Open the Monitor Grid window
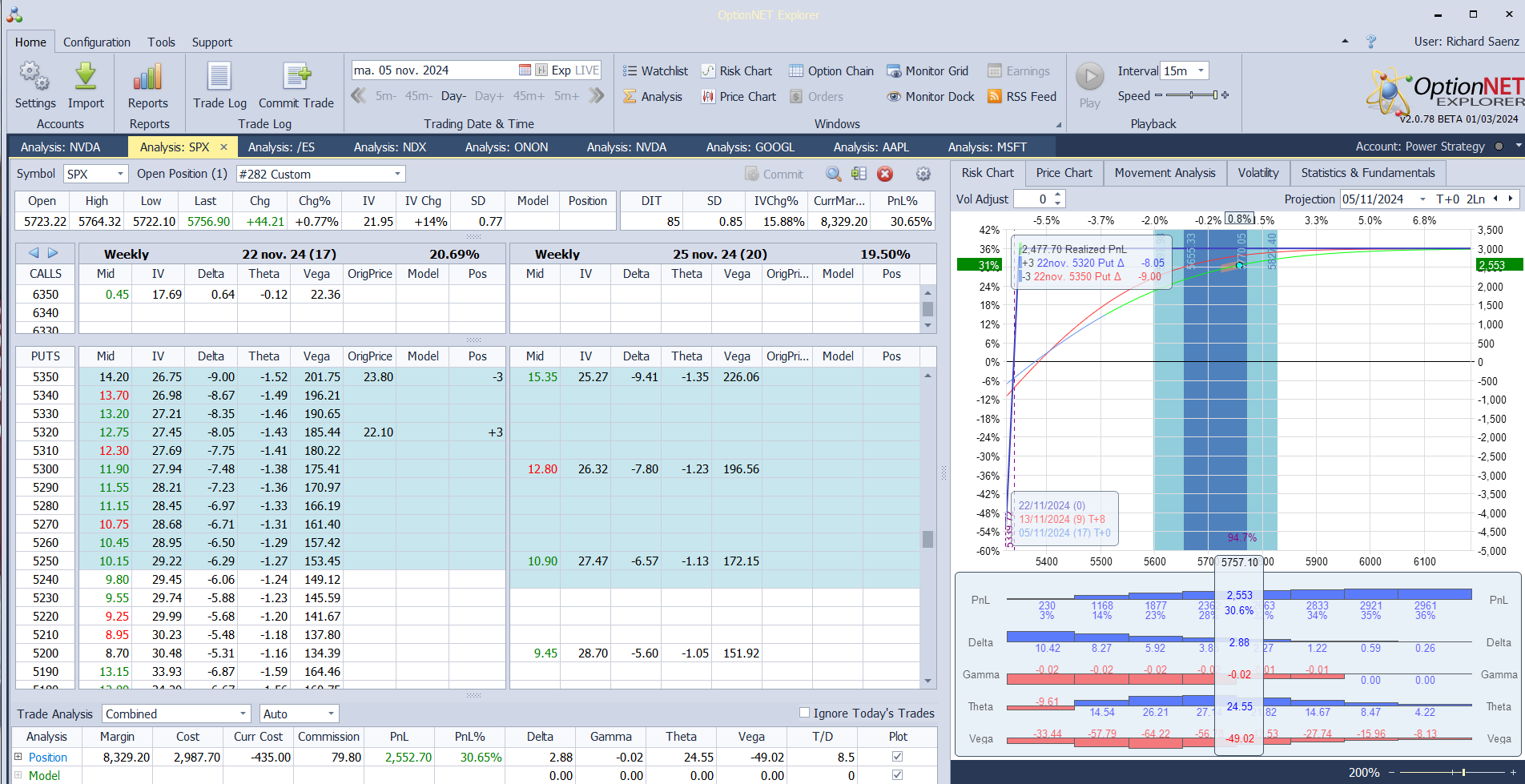Image resolution: width=1525 pixels, height=784 pixels. [927, 71]
